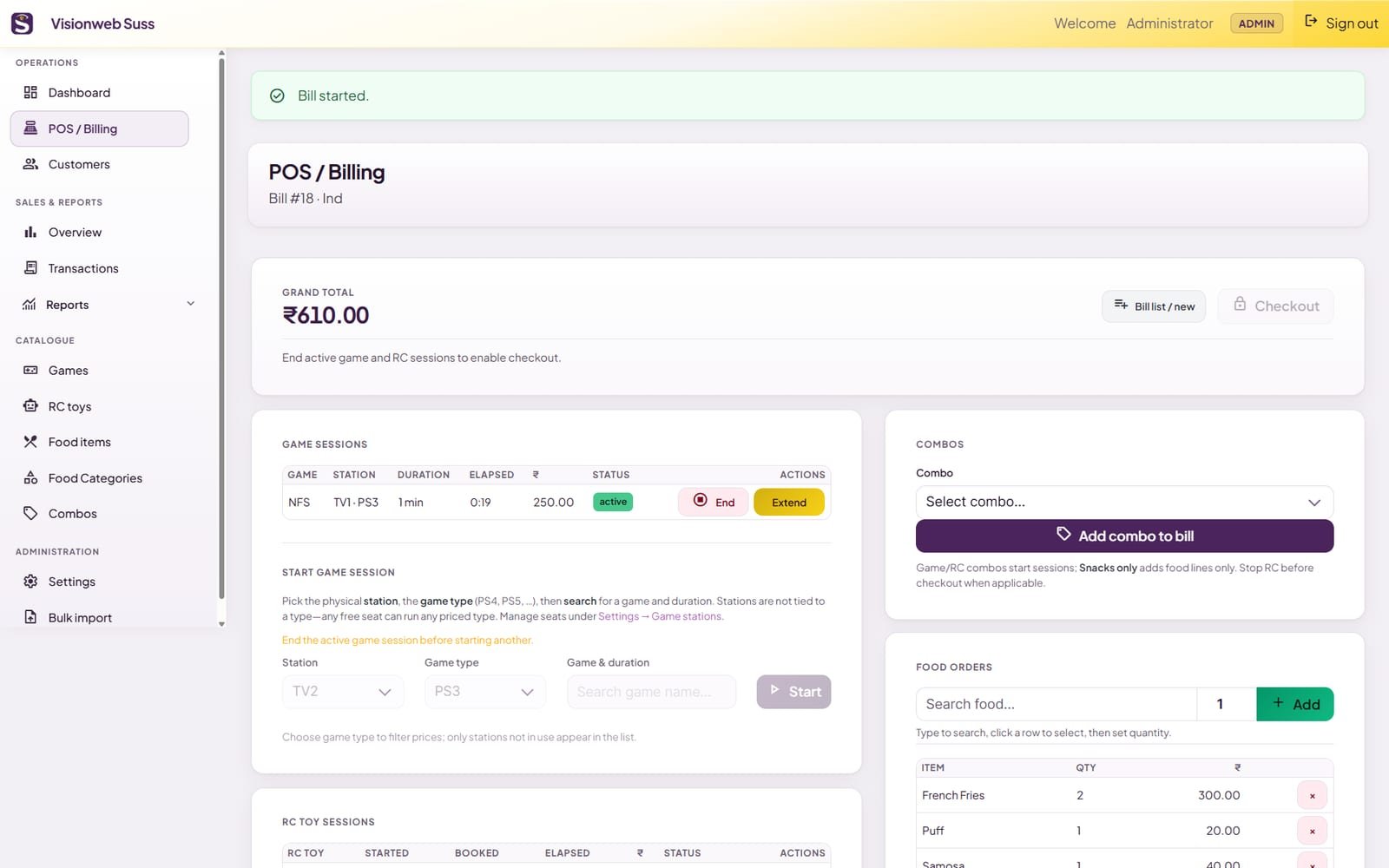Follow the Settings → Game stations link
Image resolution: width=1389 pixels, height=868 pixels.
660,616
